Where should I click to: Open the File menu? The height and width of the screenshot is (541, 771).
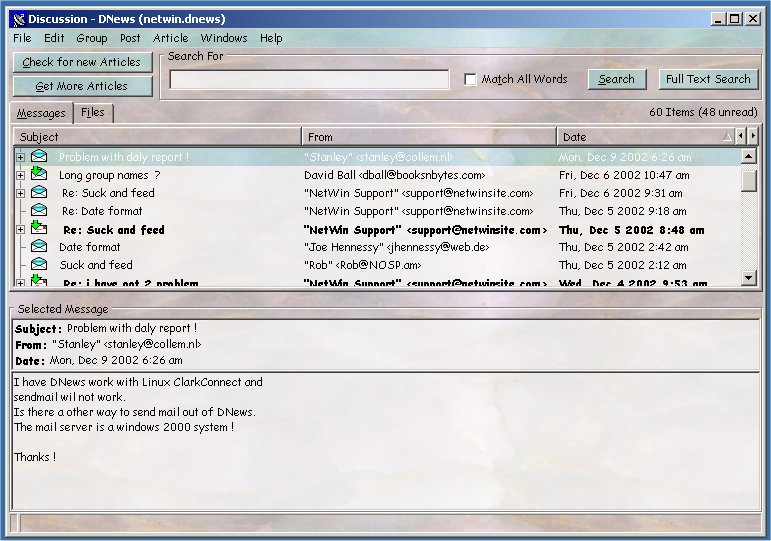[22, 38]
